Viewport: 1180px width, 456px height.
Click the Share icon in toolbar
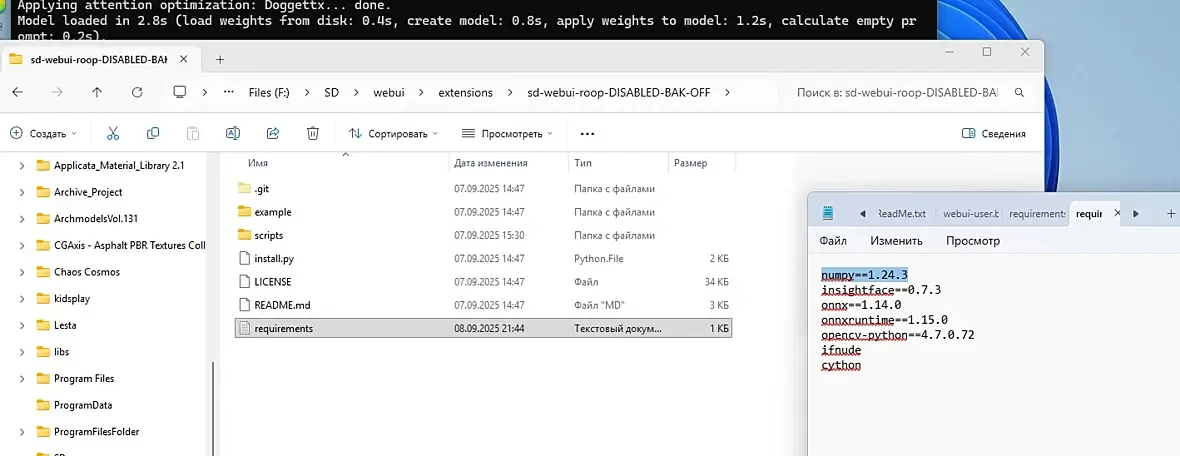point(273,133)
